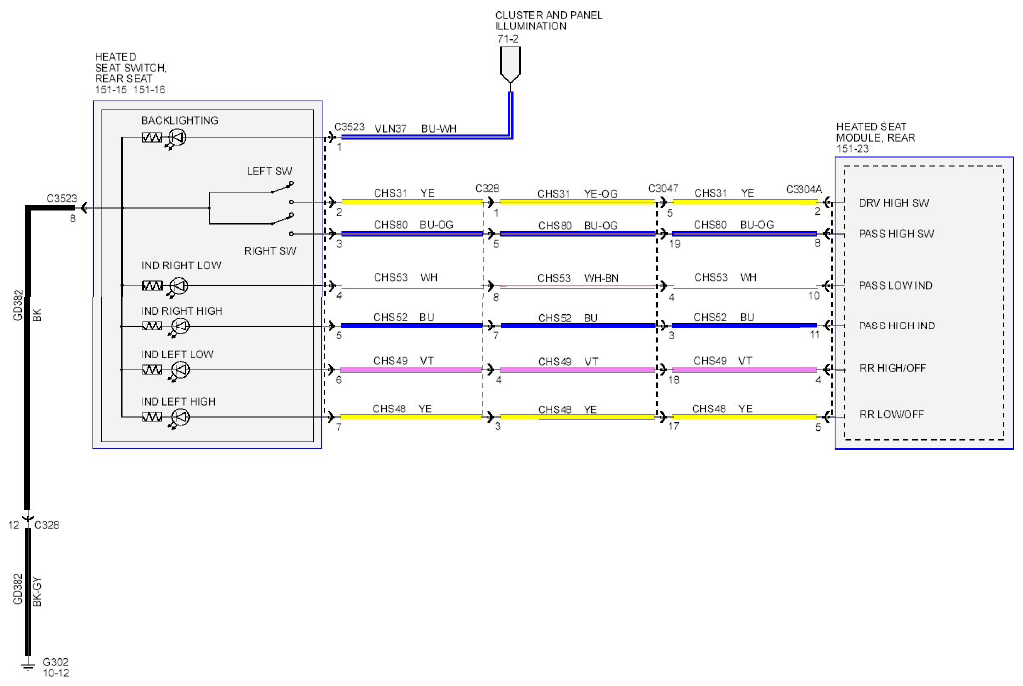Select the DRV HIGH SW module pin
The height and width of the screenshot is (686, 1023).
coord(894,203)
